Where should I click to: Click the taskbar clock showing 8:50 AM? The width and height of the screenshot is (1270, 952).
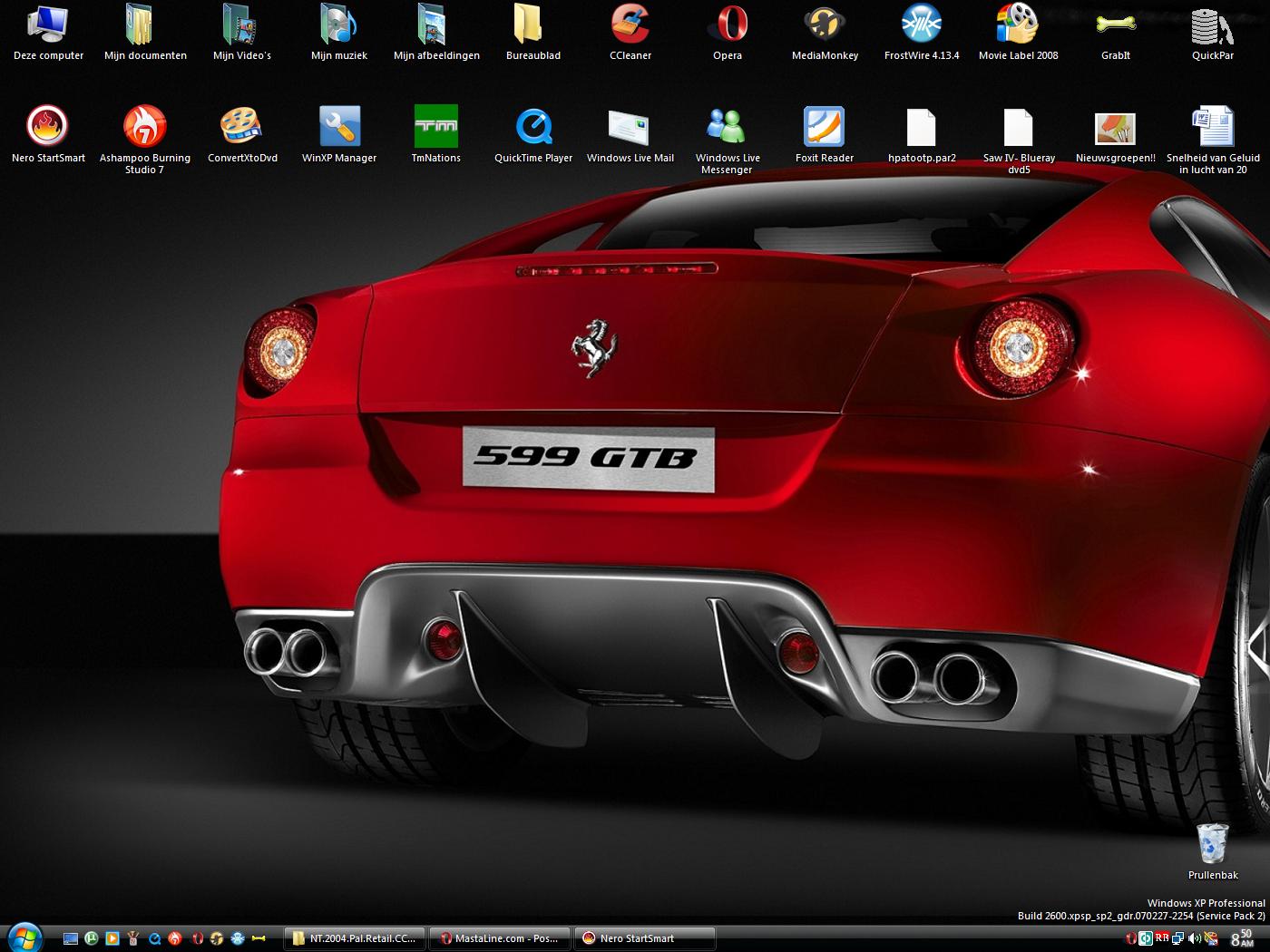pyautogui.click(x=1243, y=937)
